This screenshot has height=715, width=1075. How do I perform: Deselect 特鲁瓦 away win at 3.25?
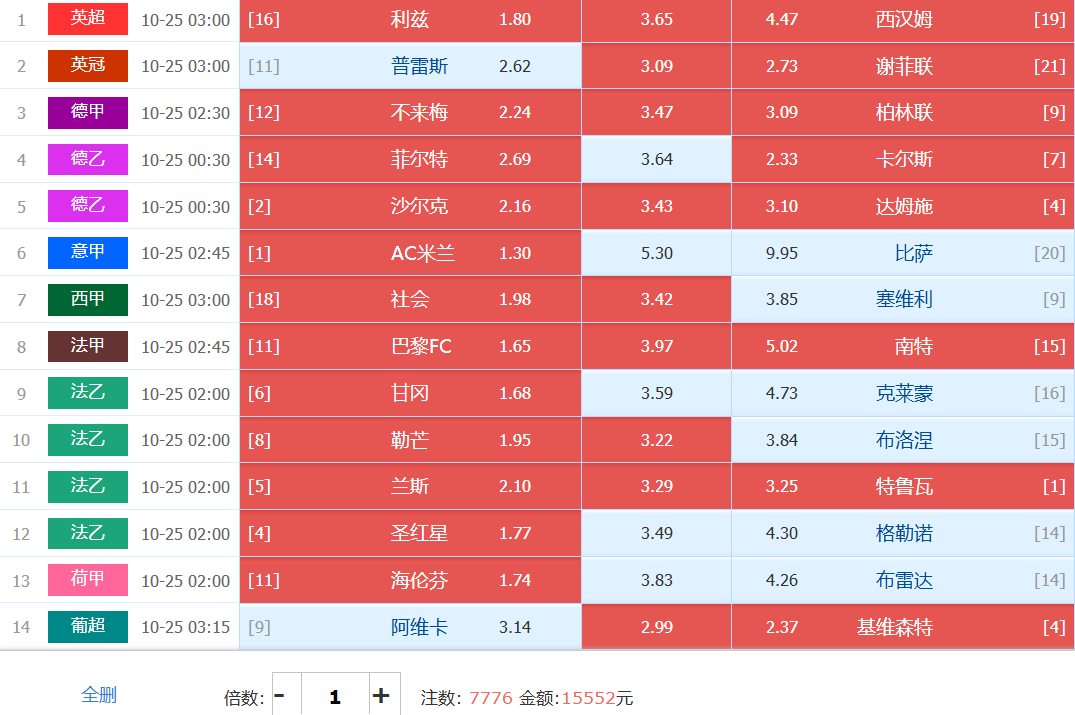pos(902,486)
